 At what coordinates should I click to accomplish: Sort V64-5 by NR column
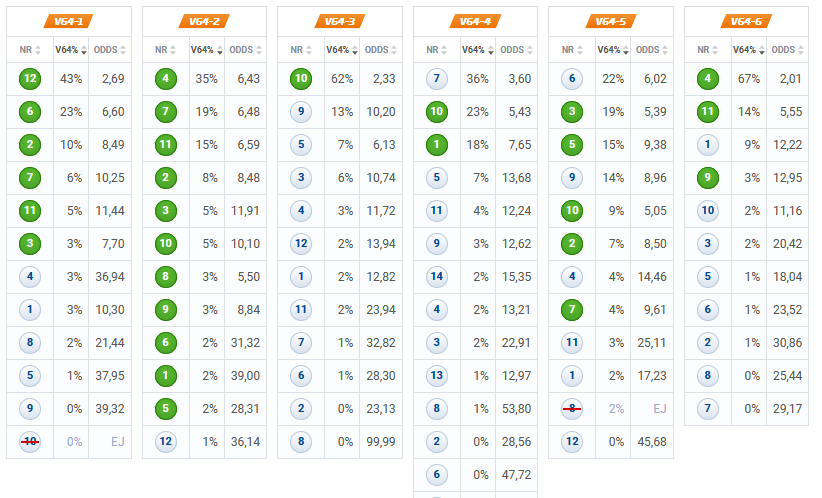pos(572,50)
